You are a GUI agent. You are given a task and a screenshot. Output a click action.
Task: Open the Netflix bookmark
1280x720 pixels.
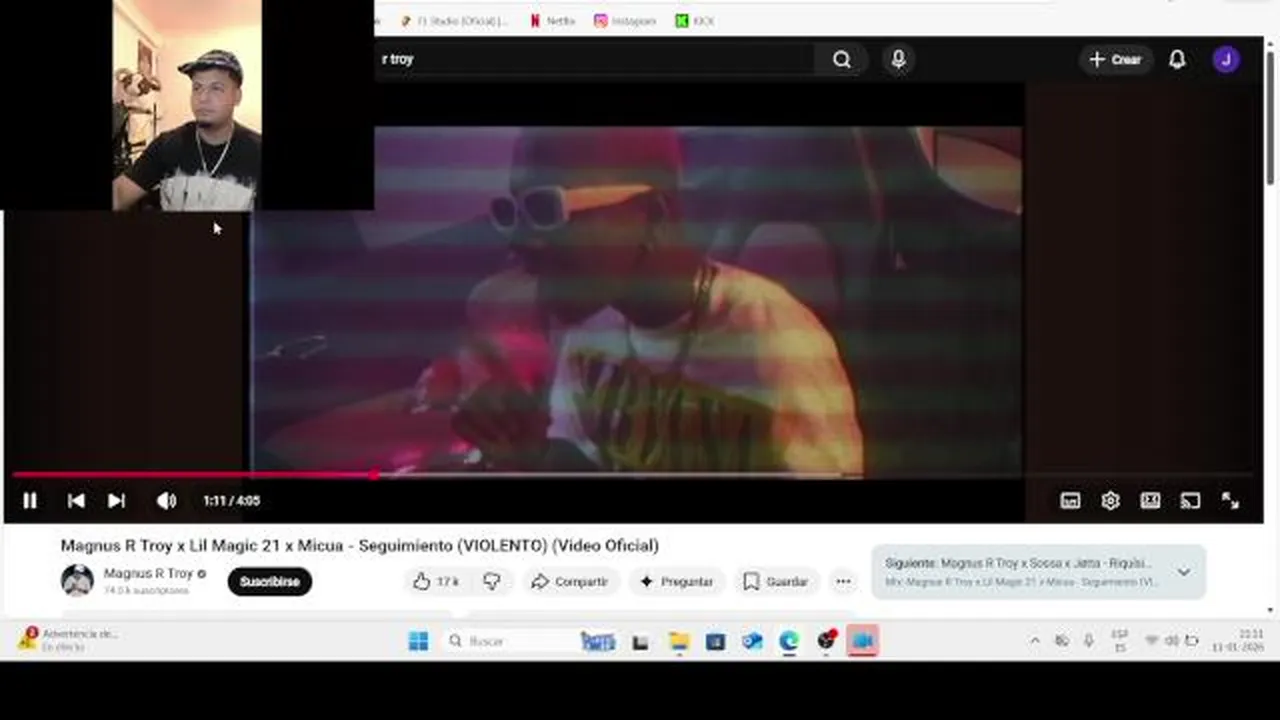point(552,21)
